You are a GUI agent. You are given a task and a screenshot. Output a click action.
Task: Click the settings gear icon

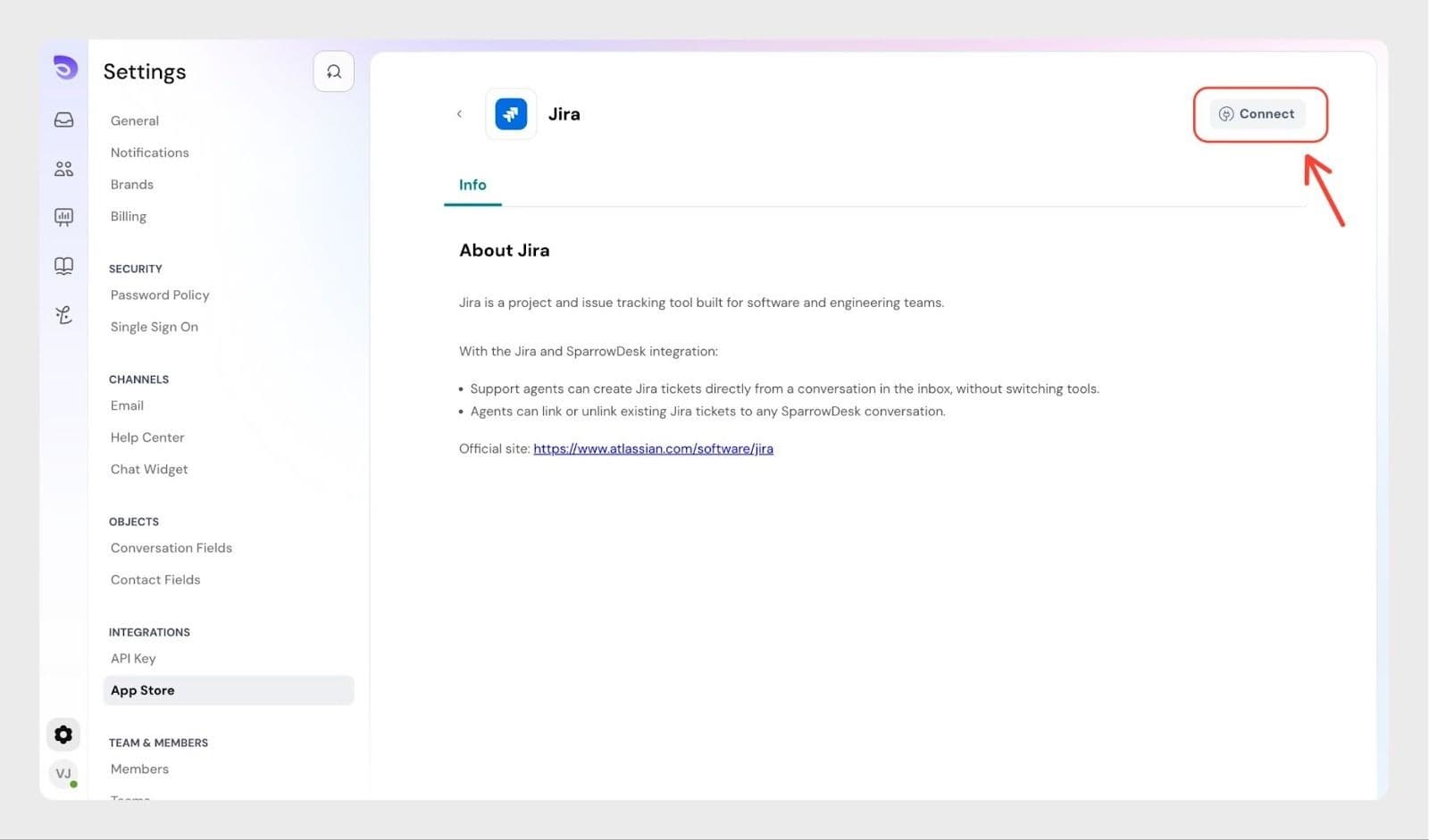(x=63, y=734)
